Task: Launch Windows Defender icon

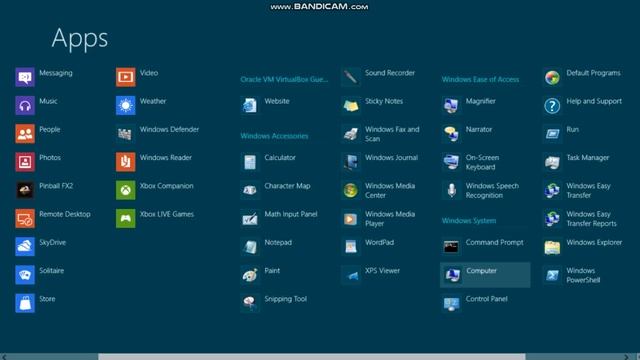Action: point(126,133)
